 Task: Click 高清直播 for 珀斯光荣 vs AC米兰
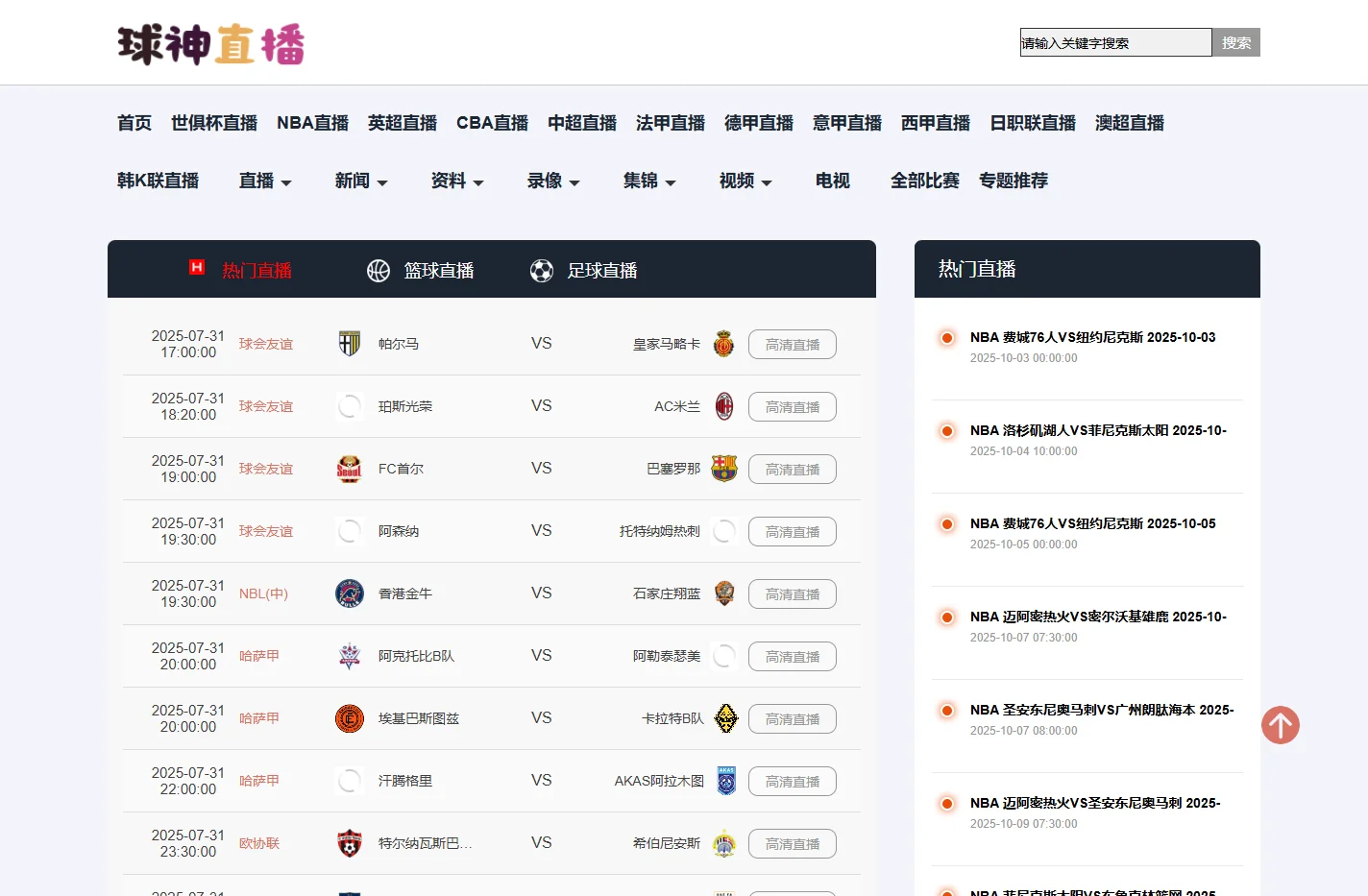793,406
